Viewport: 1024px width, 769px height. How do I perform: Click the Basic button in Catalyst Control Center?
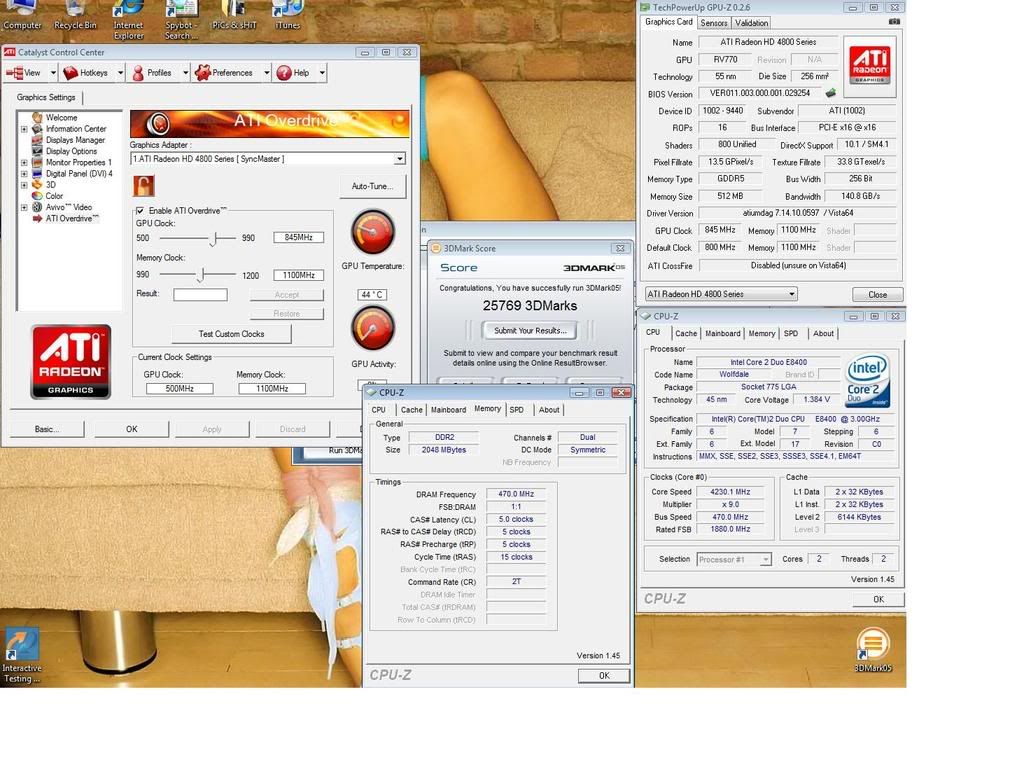[46, 429]
